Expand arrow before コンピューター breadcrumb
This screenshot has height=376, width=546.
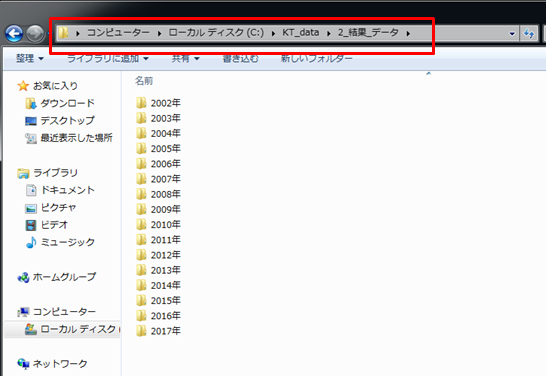pyautogui.click(x=78, y=33)
